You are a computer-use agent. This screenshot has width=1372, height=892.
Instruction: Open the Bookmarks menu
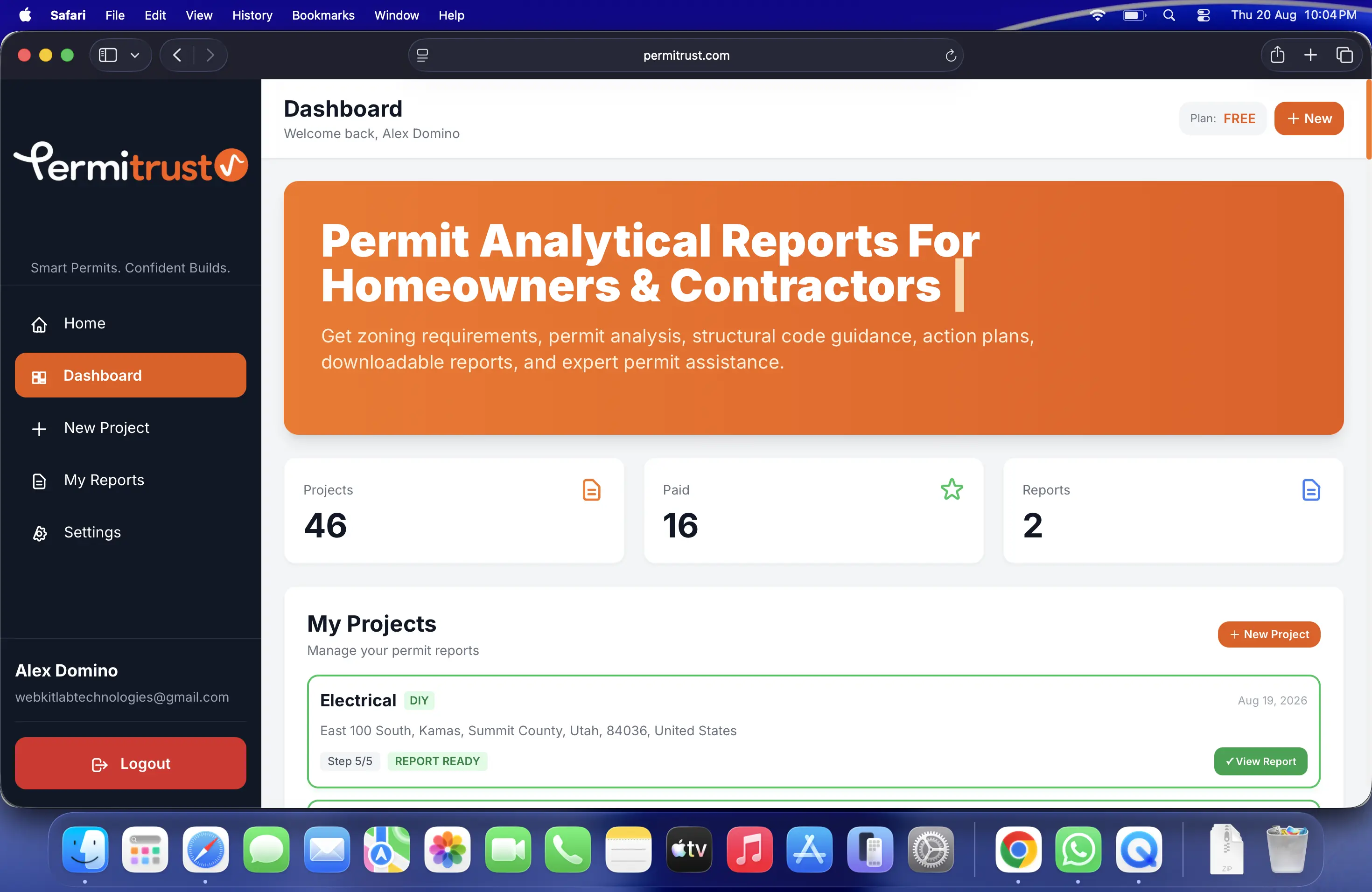323,15
